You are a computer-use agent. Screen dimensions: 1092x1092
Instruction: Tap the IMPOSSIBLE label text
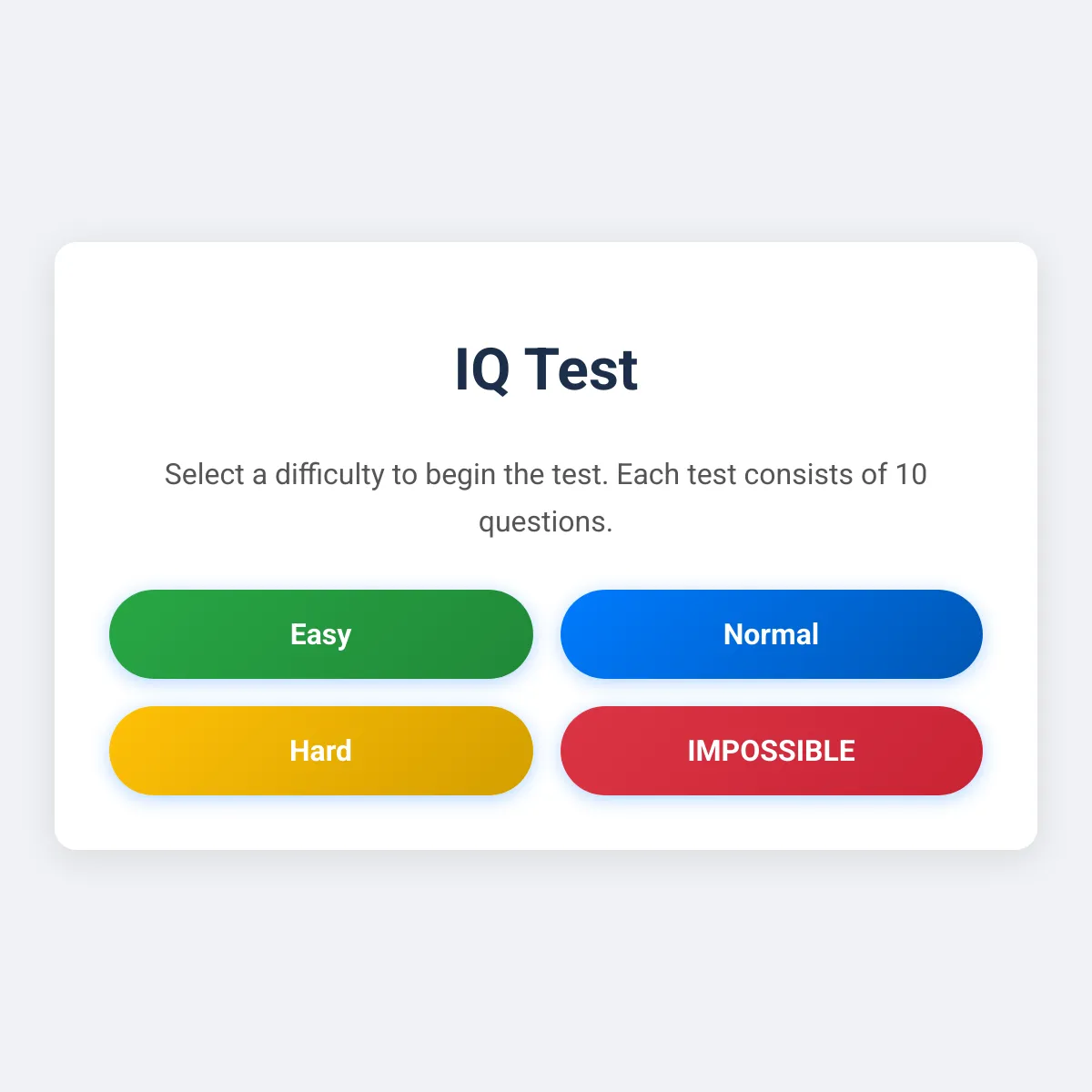[x=771, y=751]
